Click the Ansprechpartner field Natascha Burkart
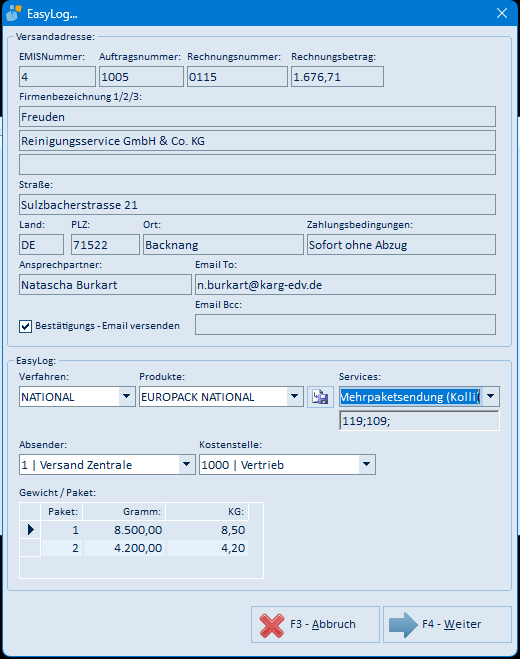 (105, 285)
